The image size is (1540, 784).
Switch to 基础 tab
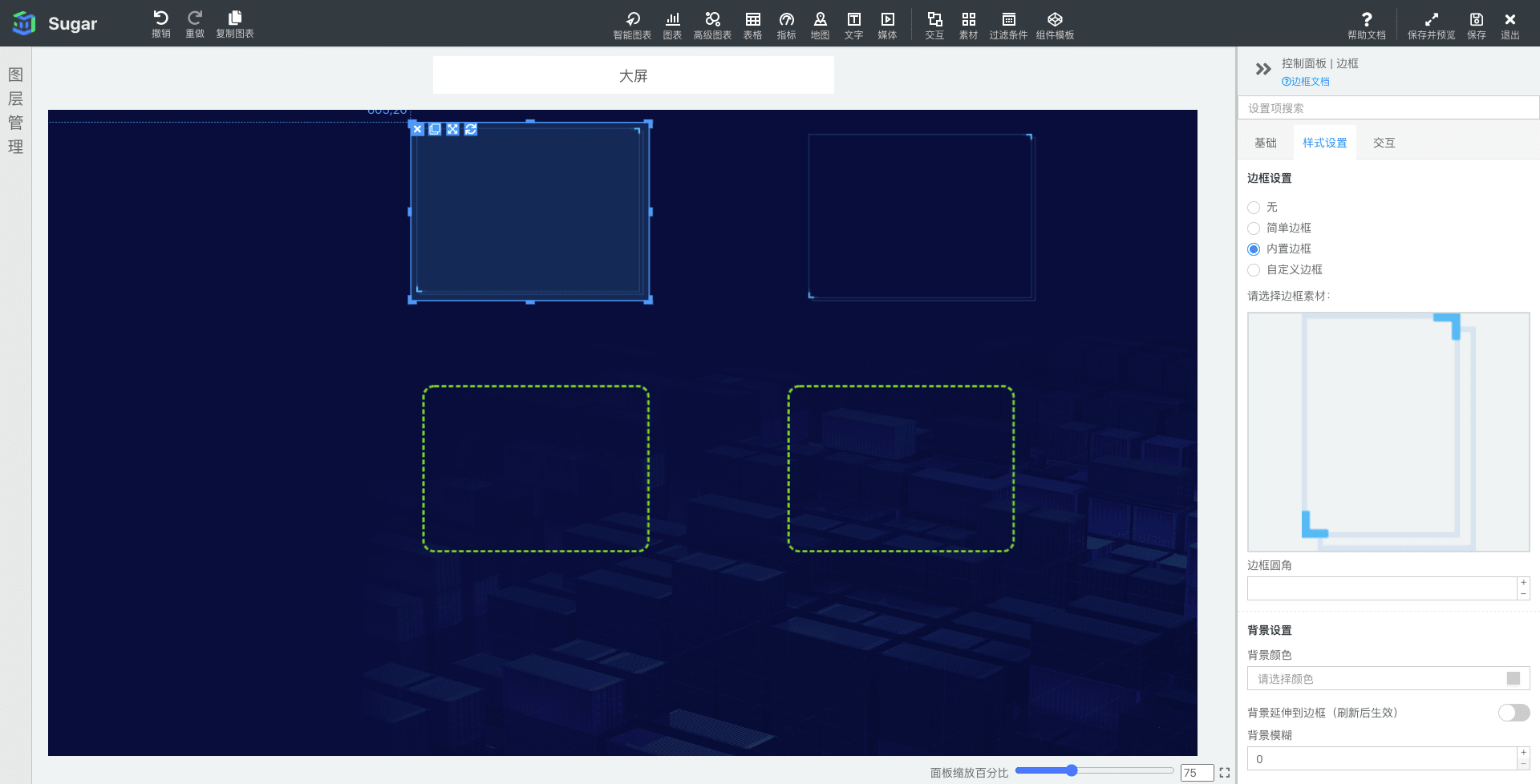click(1266, 143)
